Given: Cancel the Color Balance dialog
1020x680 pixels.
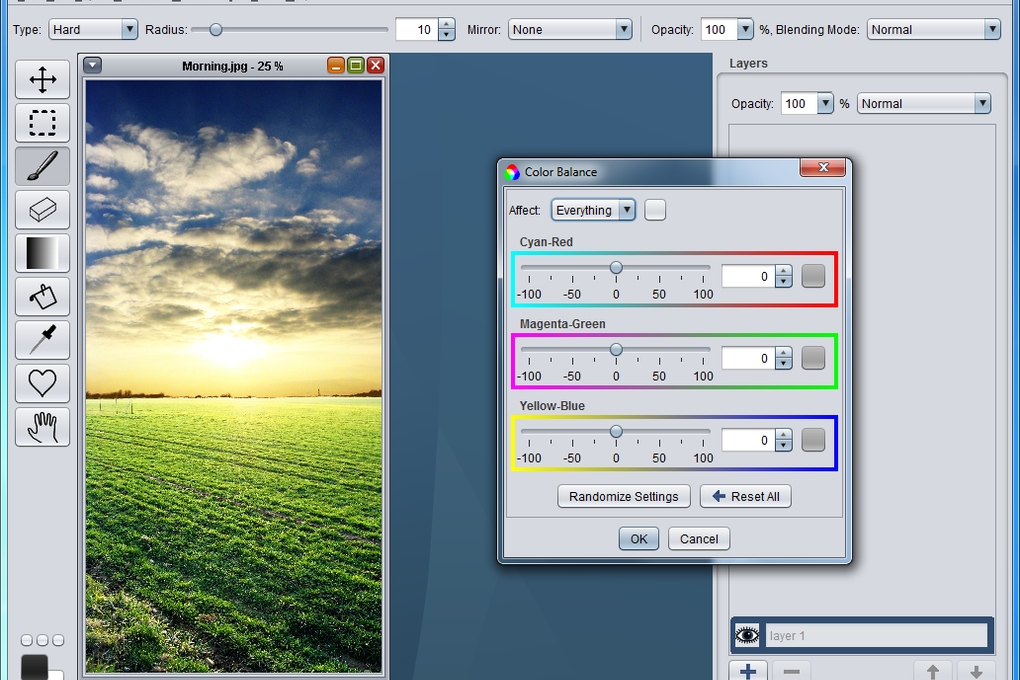Looking at the screenshot, I should [x=699, y=539].
